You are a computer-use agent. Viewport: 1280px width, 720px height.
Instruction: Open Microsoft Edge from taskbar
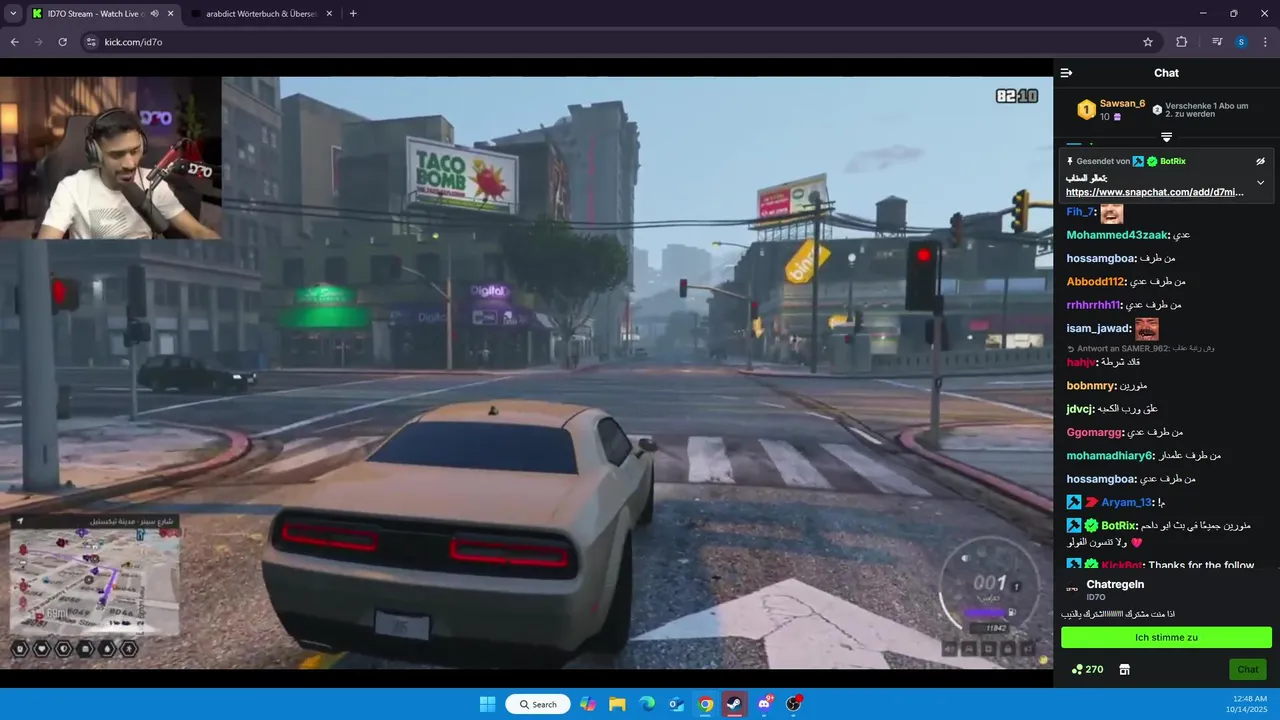tap(646, 704)
